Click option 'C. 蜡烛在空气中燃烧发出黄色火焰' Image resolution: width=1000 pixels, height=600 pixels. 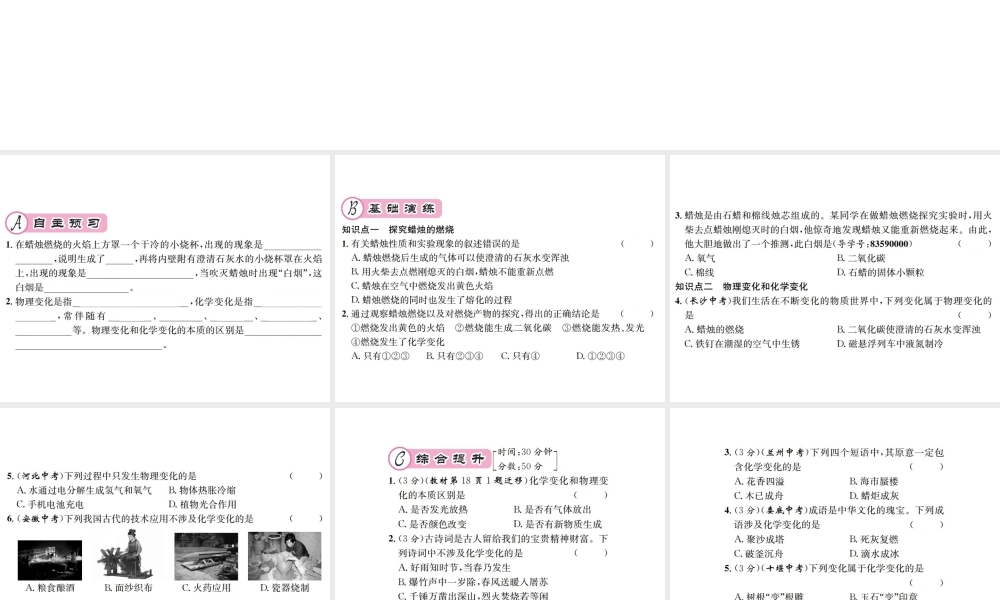422,286
